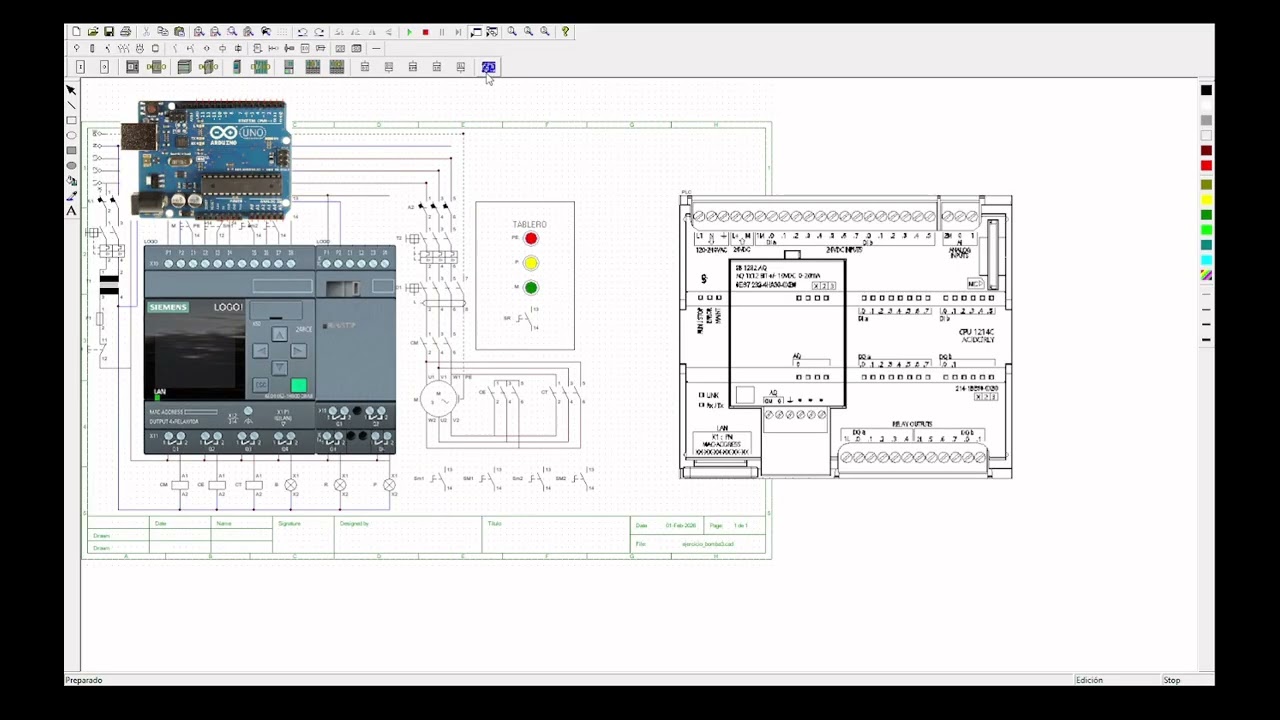Select the line drawing tool
1280x720 pixels.
71,105
